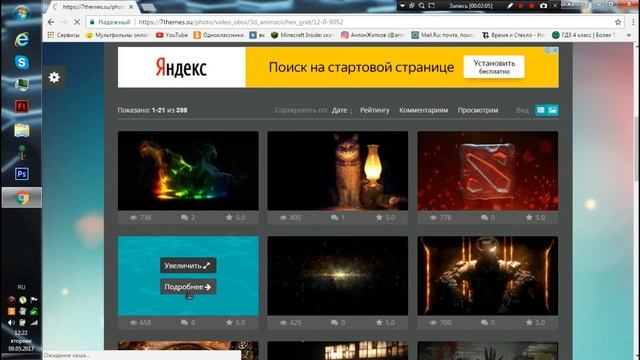This screenshot has height=360, width=640.
Task: Click the volume speaker tray icon
Action: click(x=11, y=322)
